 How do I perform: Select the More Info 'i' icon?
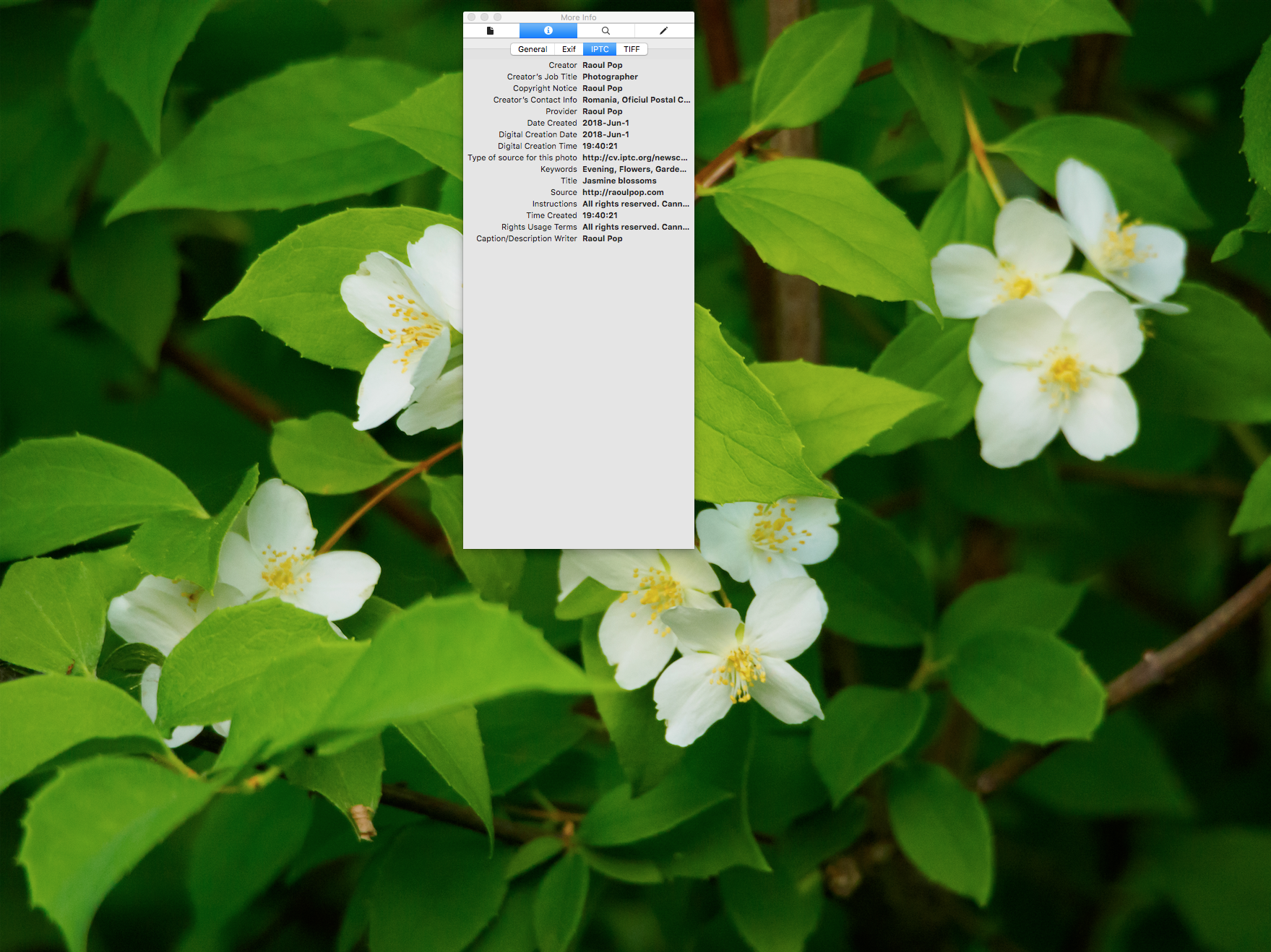[x=548, y=30]
